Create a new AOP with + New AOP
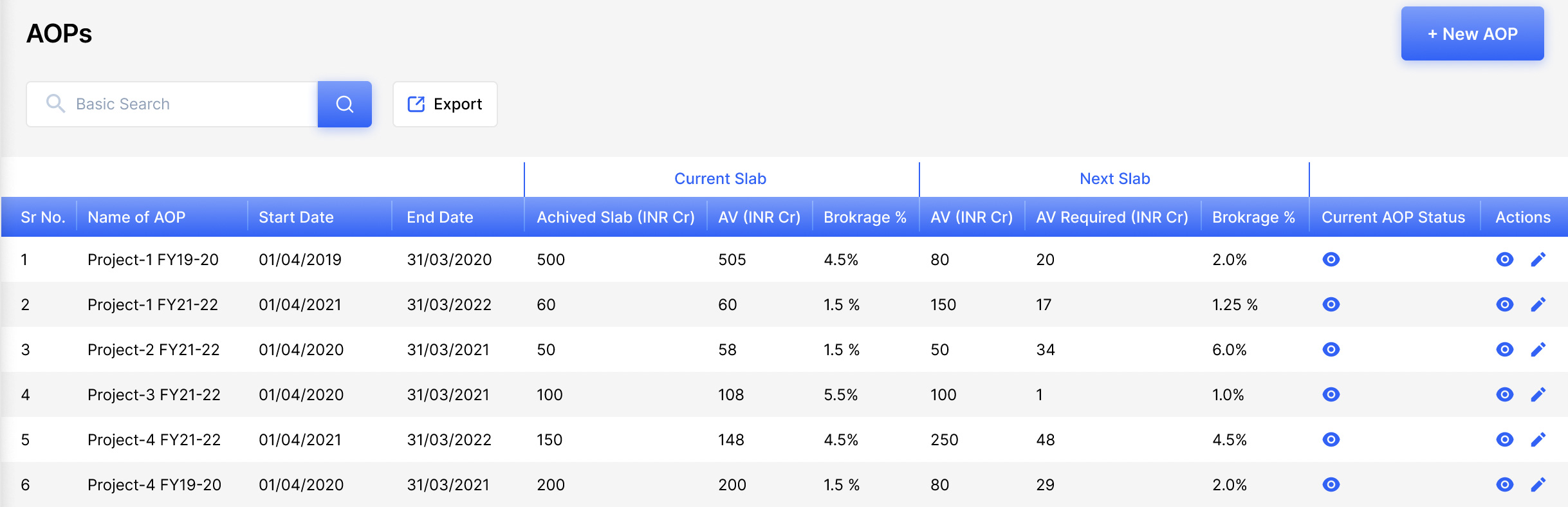This screenshot has width=1568, height=507. [x=1472, y=33]
